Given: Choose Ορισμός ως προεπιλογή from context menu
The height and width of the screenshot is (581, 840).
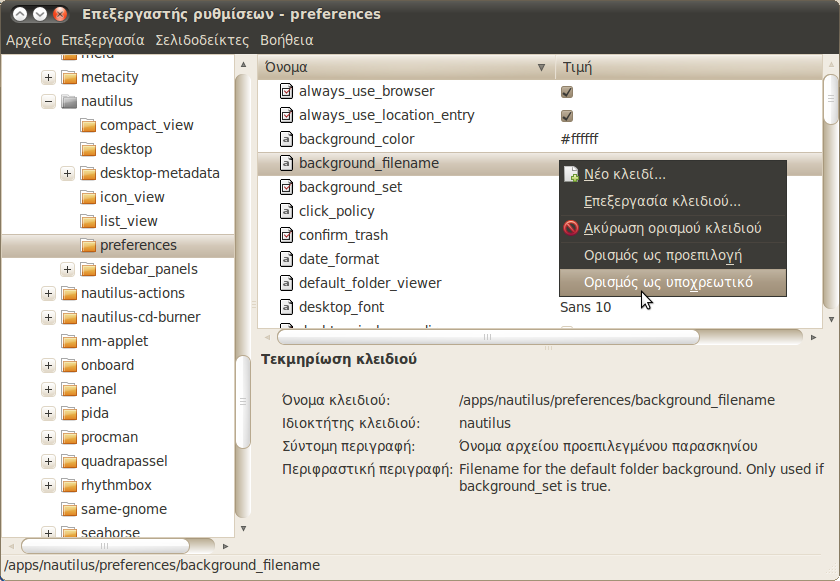Looking at the screenshot, I should [x=673, y=255].
